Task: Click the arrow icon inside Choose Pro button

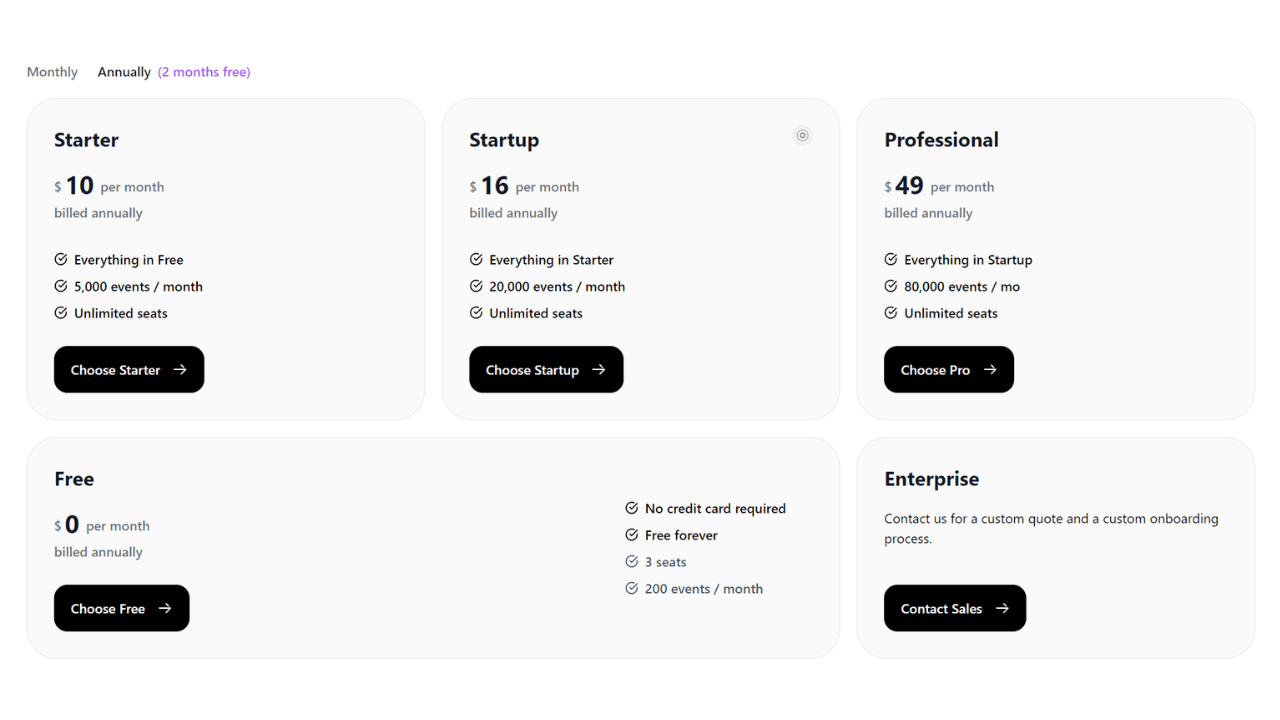Action: 991,369
